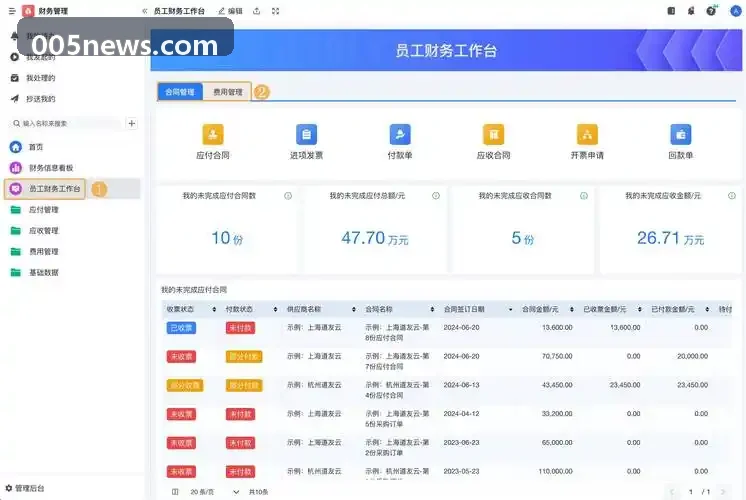Click the 部分付款 tag in the 70,750.00 row

tap(244, 357)
